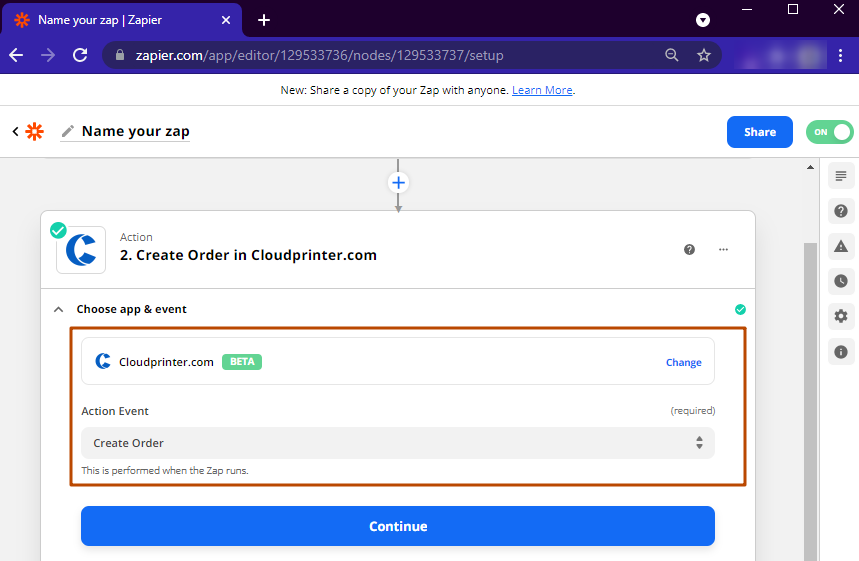Image resolution: width=859 pixels, height=561 pixels.
Task: Open the warning triangle sidebar icon
Action: [x=841, y=246]
